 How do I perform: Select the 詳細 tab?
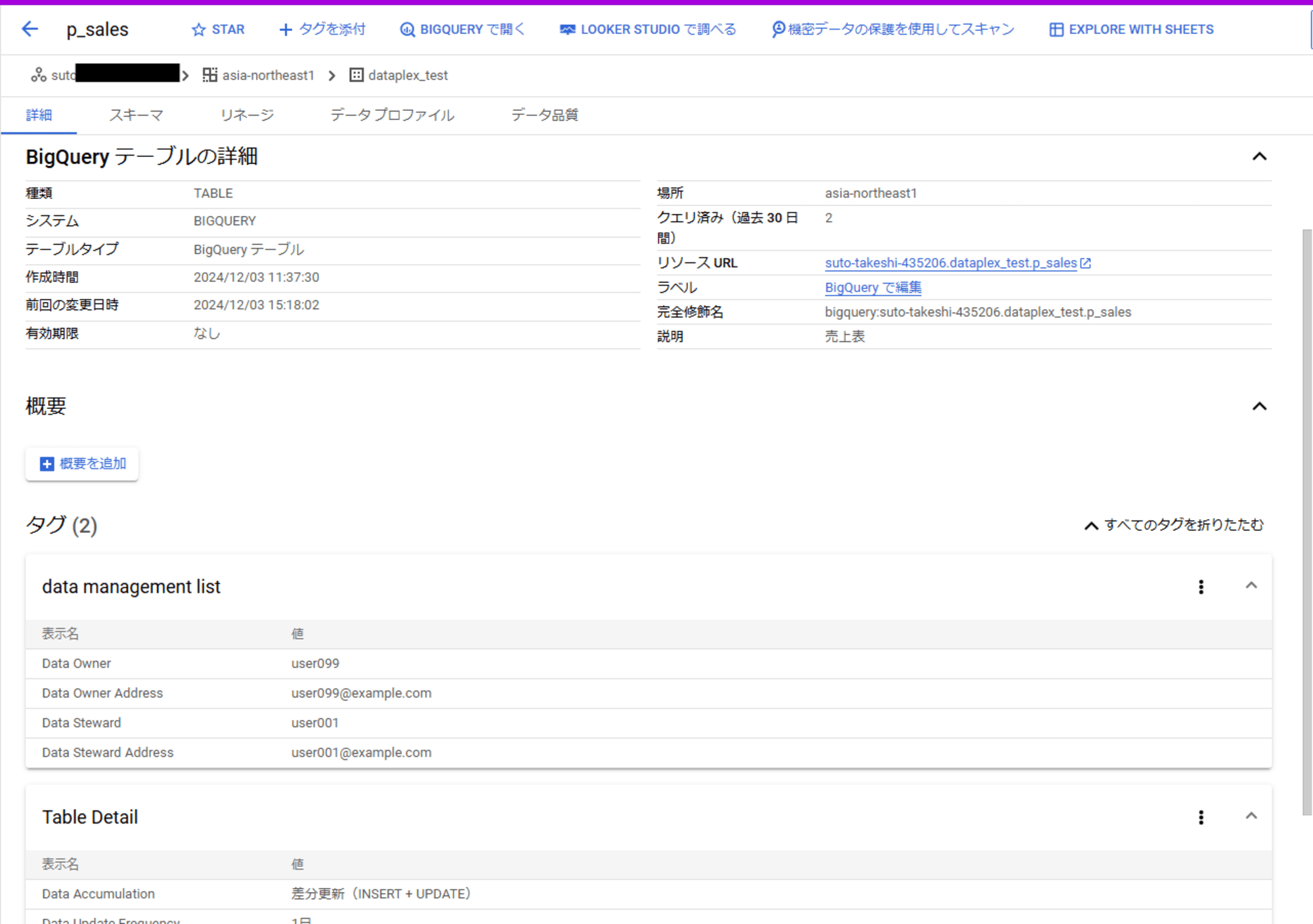39,115
